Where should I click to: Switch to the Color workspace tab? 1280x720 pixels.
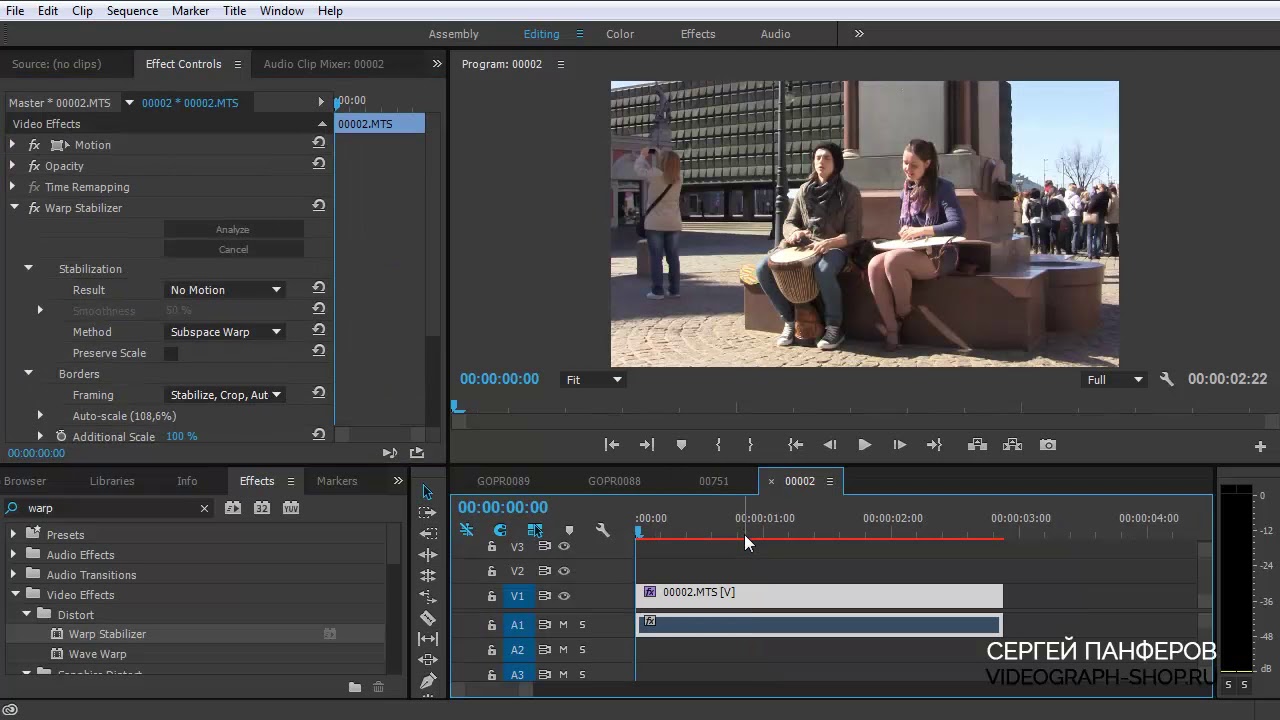[619, 34]
